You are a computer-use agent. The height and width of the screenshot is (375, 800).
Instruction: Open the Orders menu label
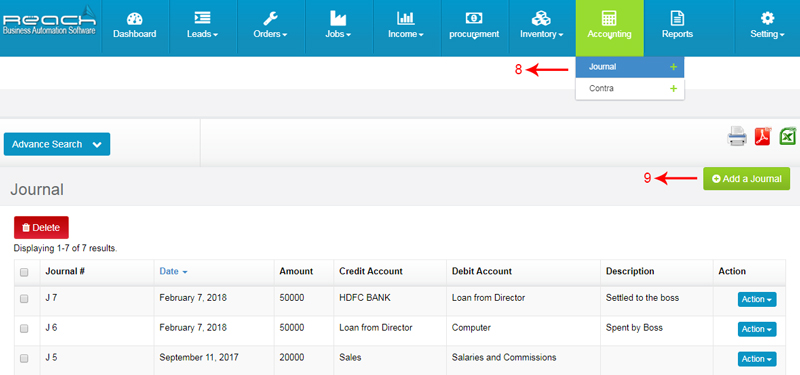270,34
